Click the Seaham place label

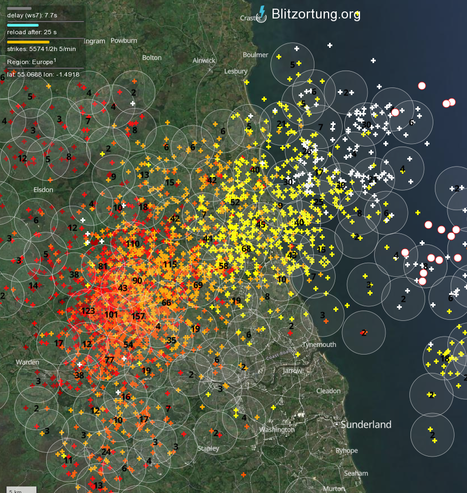(x=356, y=473)
